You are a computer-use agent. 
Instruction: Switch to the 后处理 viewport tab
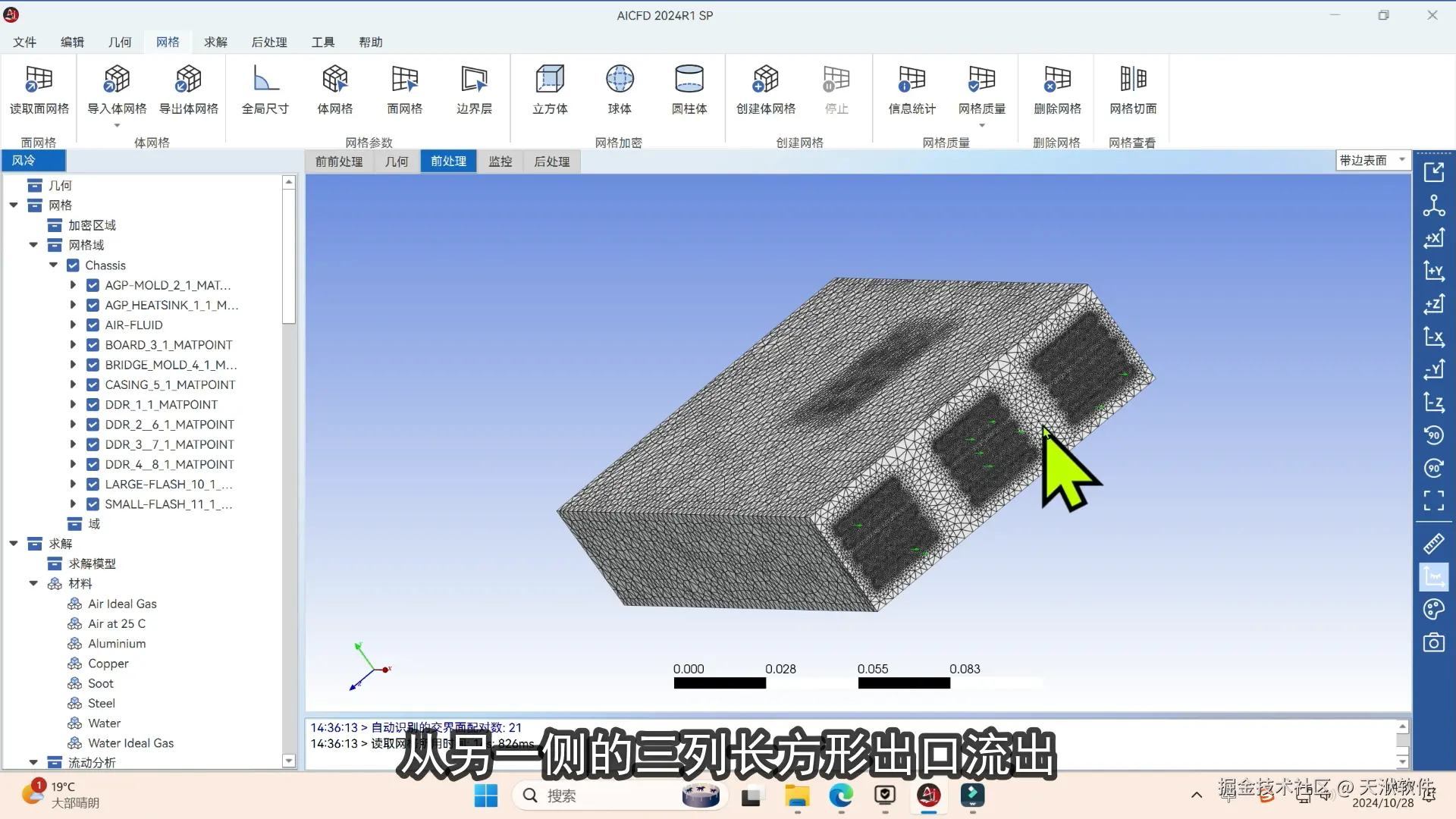tap(551, 162)
